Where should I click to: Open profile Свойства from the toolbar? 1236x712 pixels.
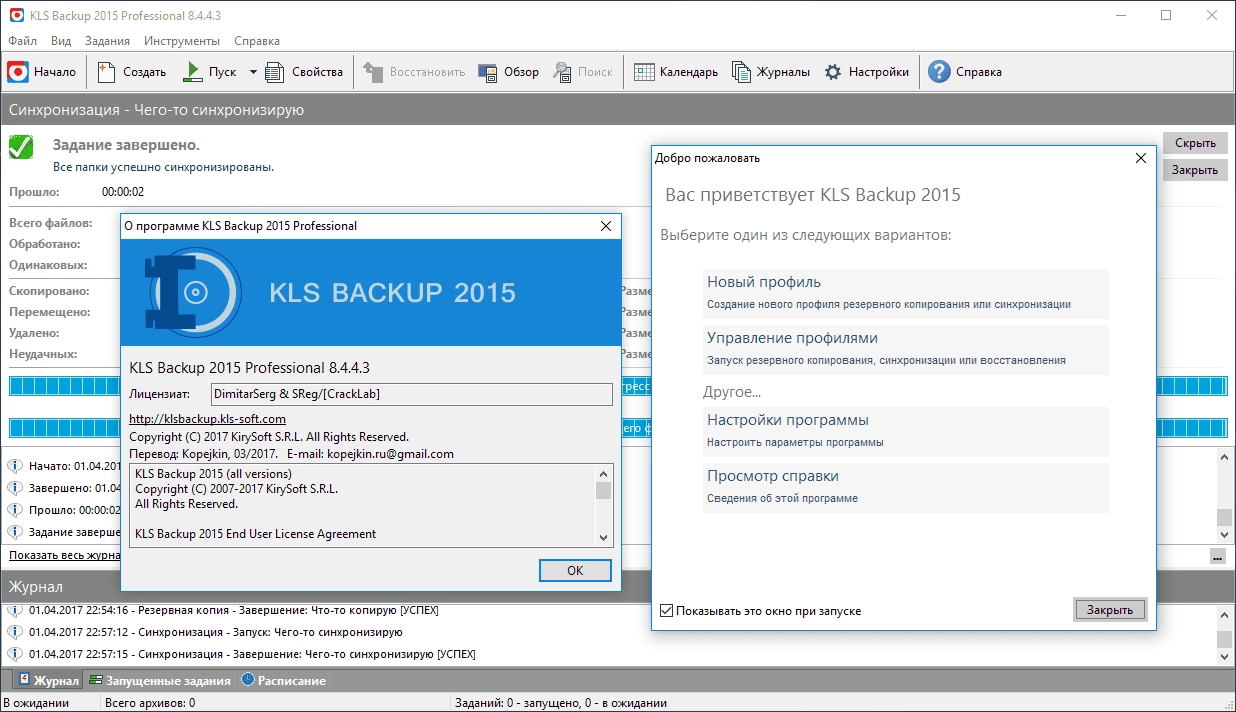click(x=305, y=72)
